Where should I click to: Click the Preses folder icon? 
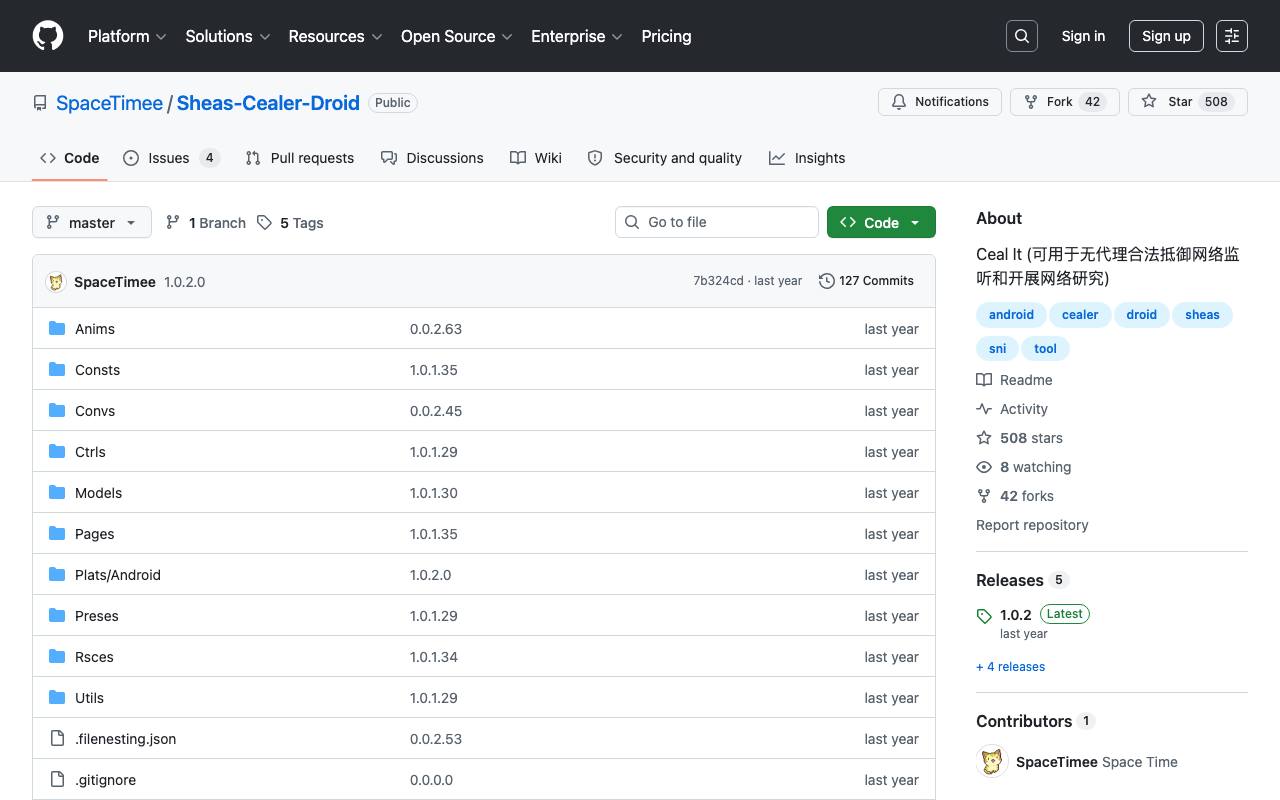pyautogui.click(x=57, y=615)
